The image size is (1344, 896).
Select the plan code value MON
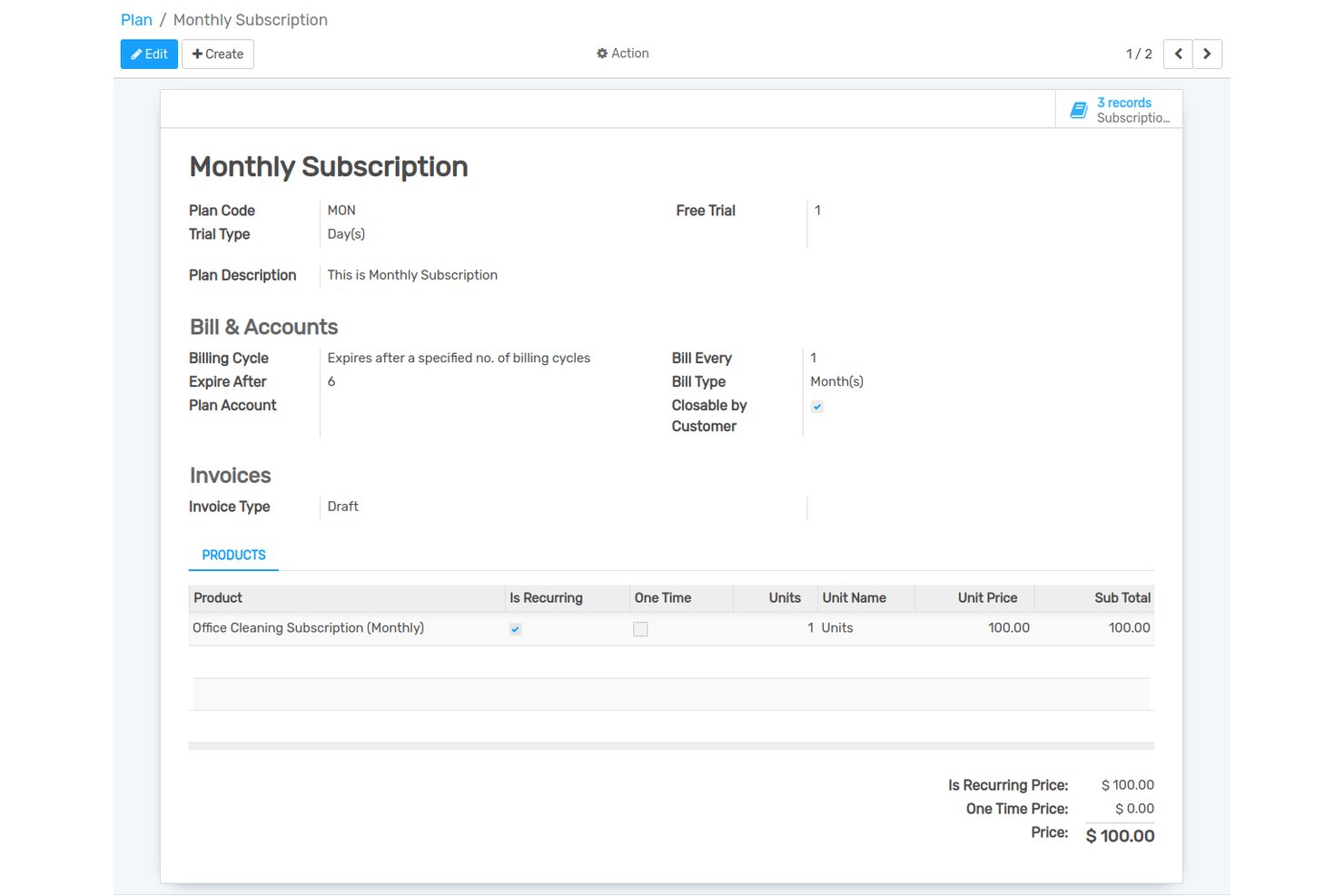pos(341,211)
